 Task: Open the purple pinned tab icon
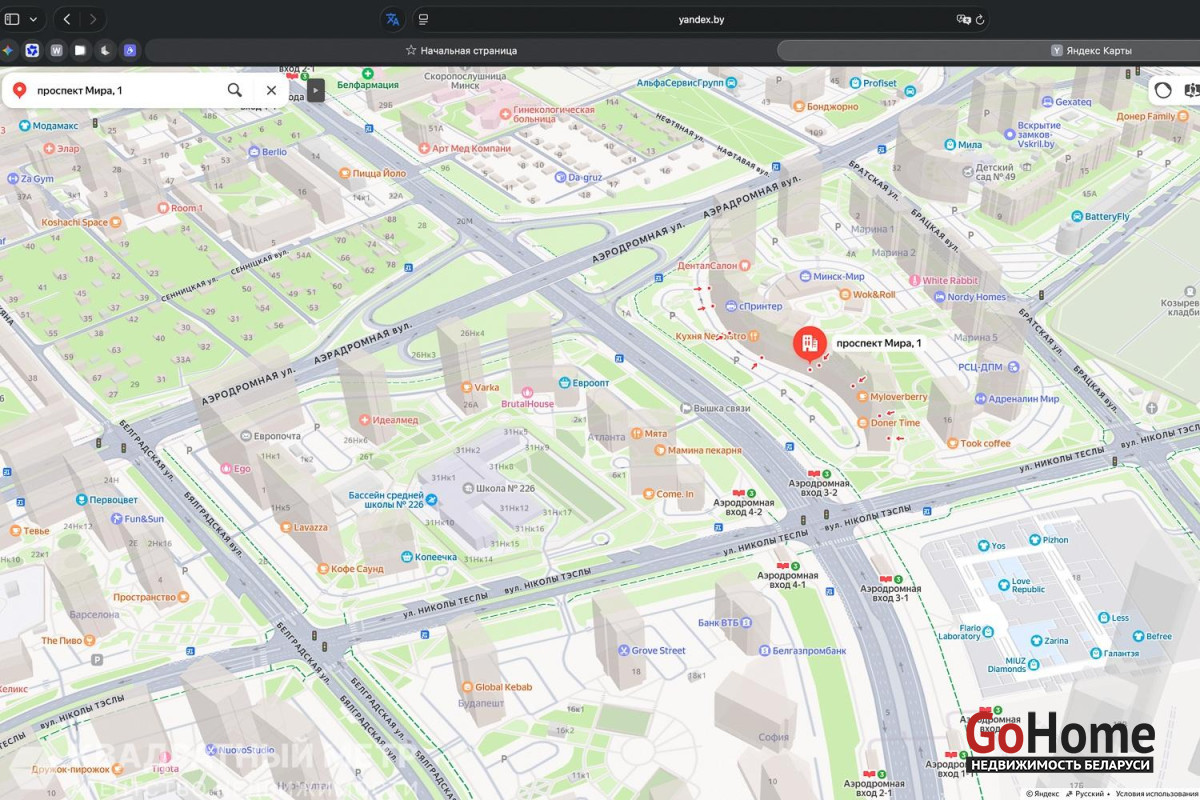pyautogui.click(x=130, y=50)
